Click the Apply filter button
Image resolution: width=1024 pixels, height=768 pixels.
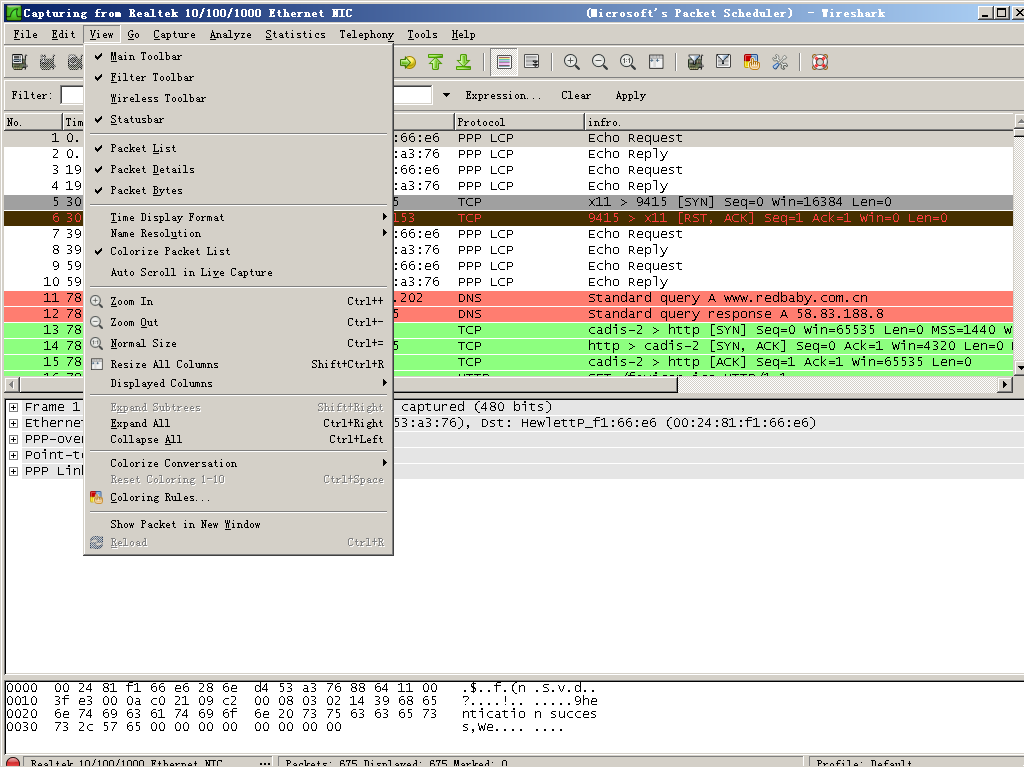(x=631, y=95)
